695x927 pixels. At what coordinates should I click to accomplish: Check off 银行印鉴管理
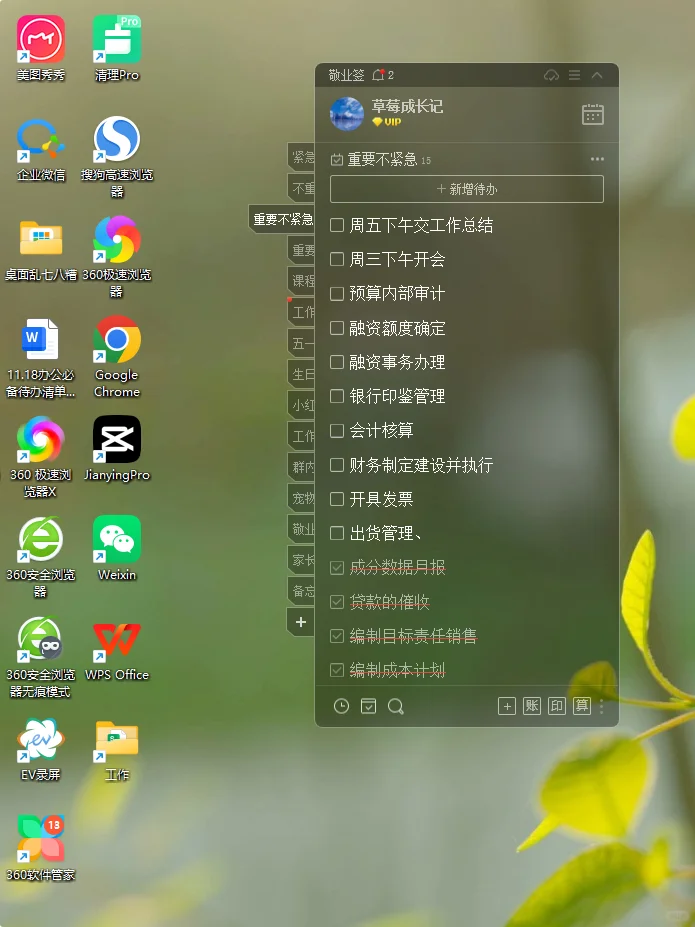click(337, 396)
